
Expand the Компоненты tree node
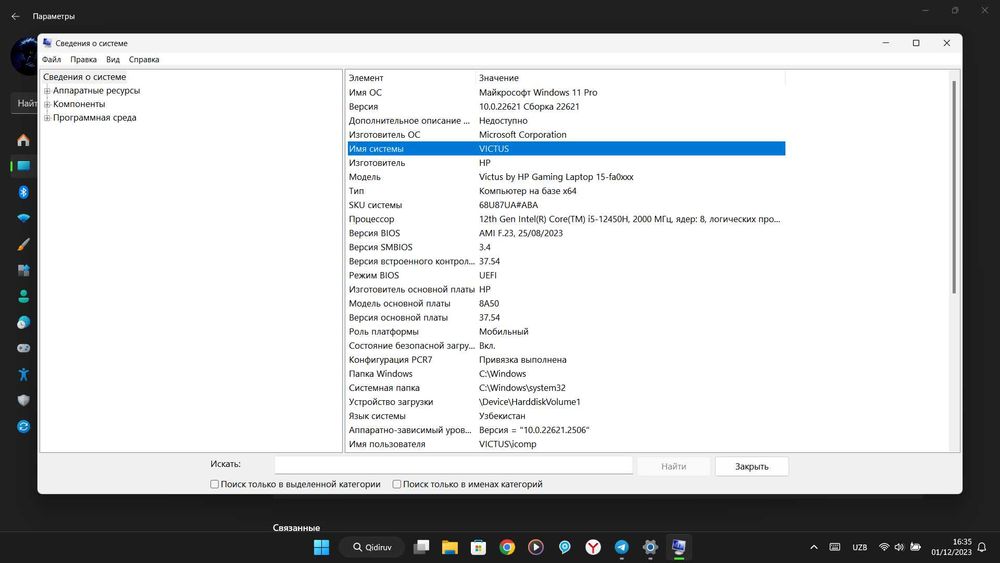[47, 104]
